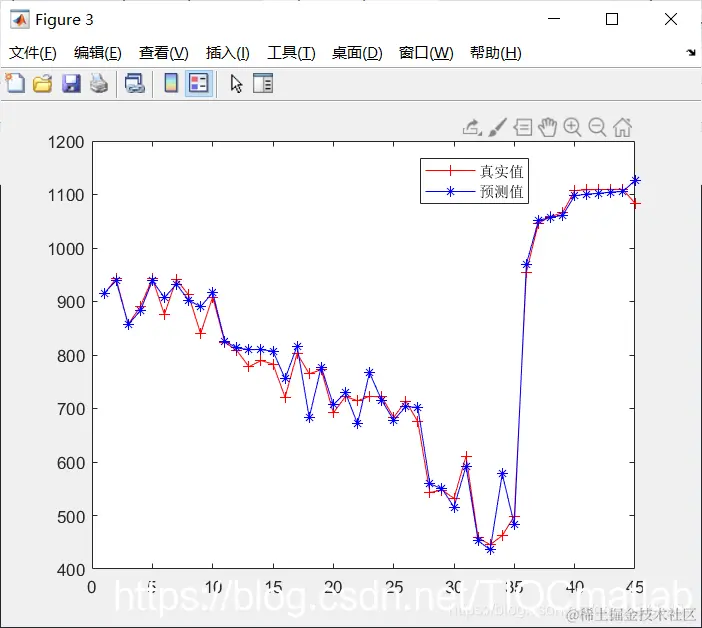Open the 桌面(D) menu

[x=357, y=53]
